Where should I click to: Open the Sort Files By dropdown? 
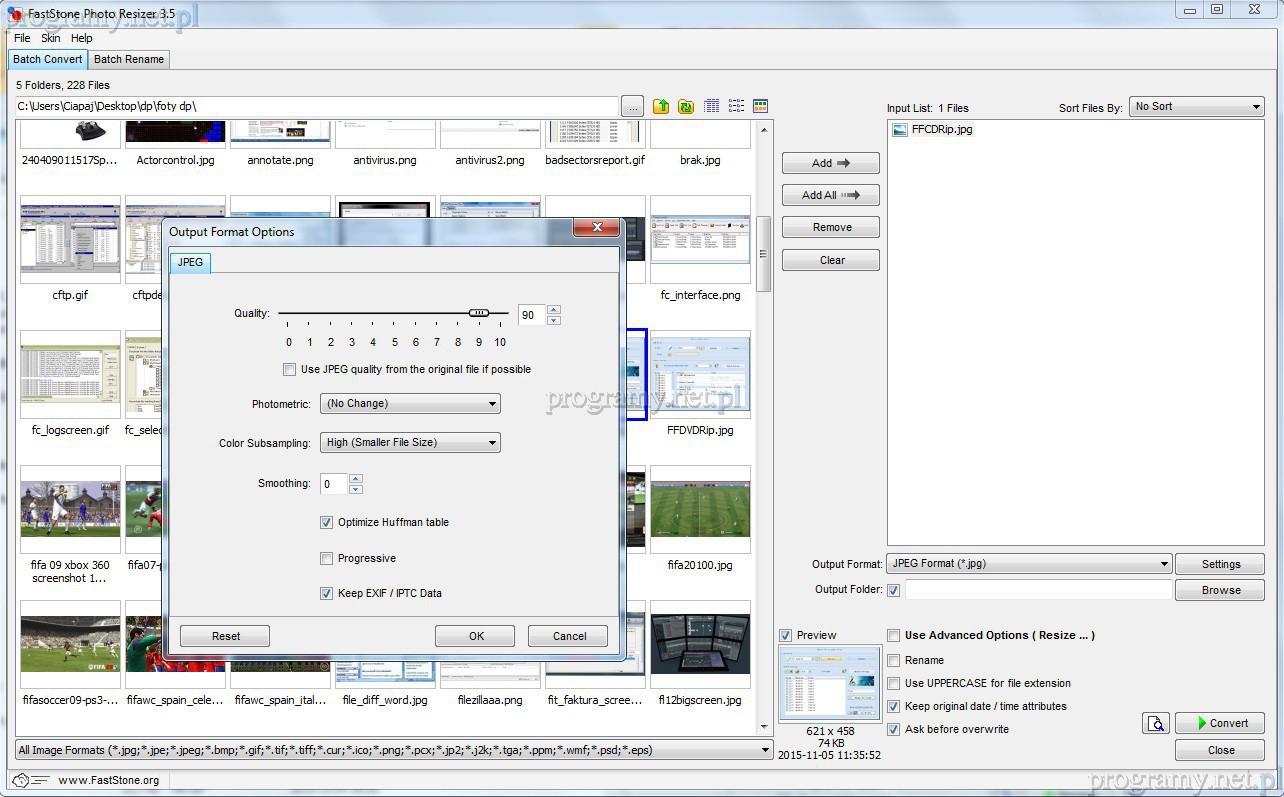pyautogui.click(x=1197, y=107)
